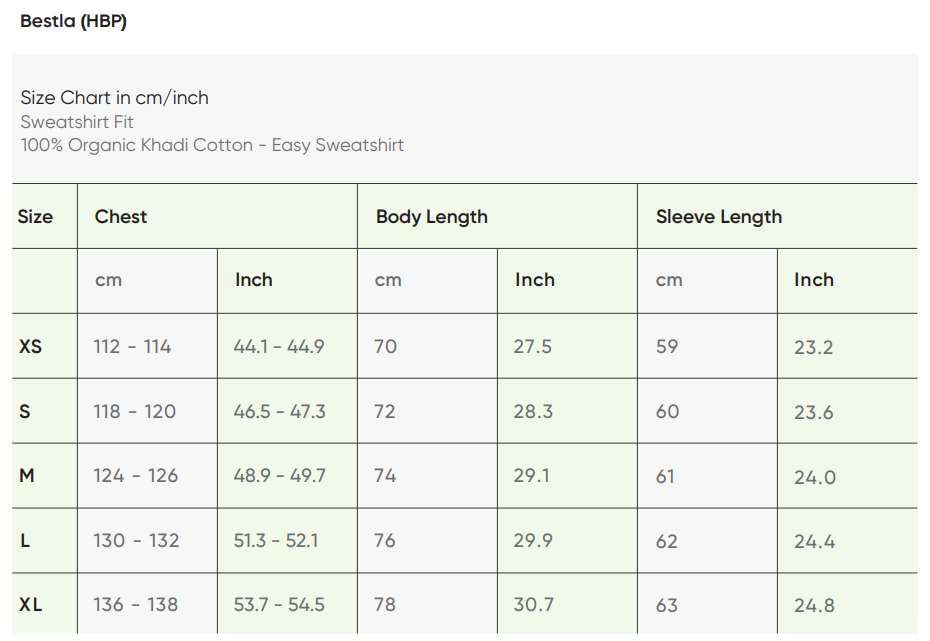This screenshot has width=930, height=641.
Task: Click the 100% Organic Khadi Cotton description
Action: click(212, 145)
